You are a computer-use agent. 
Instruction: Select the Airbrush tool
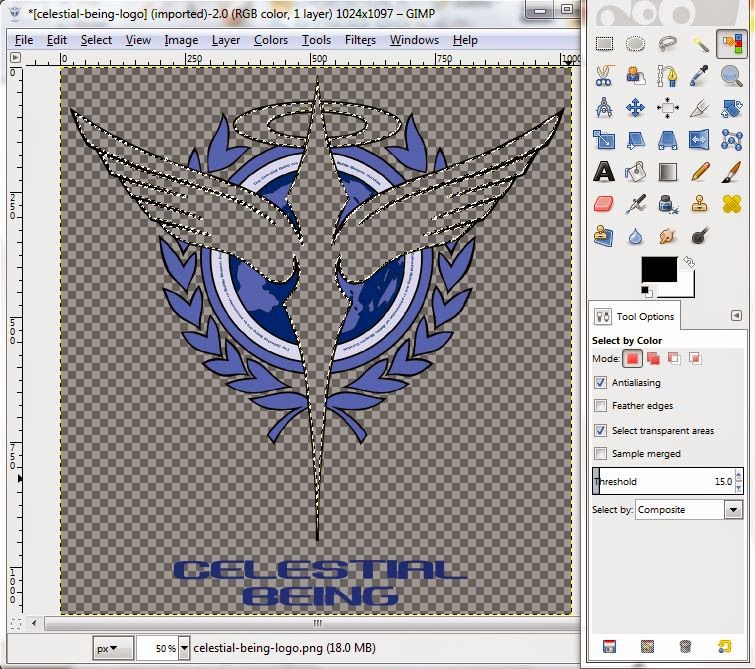click(x=636, y=204)
